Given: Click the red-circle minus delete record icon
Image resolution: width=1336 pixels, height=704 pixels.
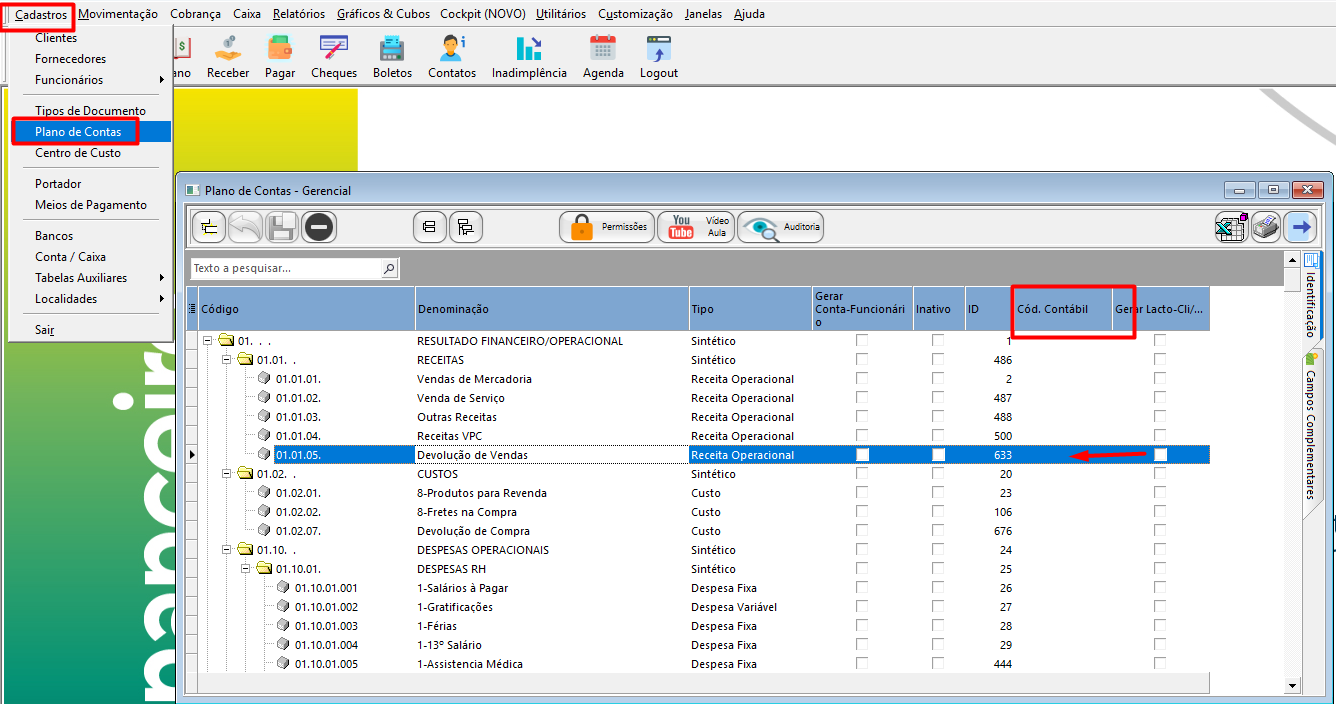Looking at the screenshot, I should coord(319,227).
